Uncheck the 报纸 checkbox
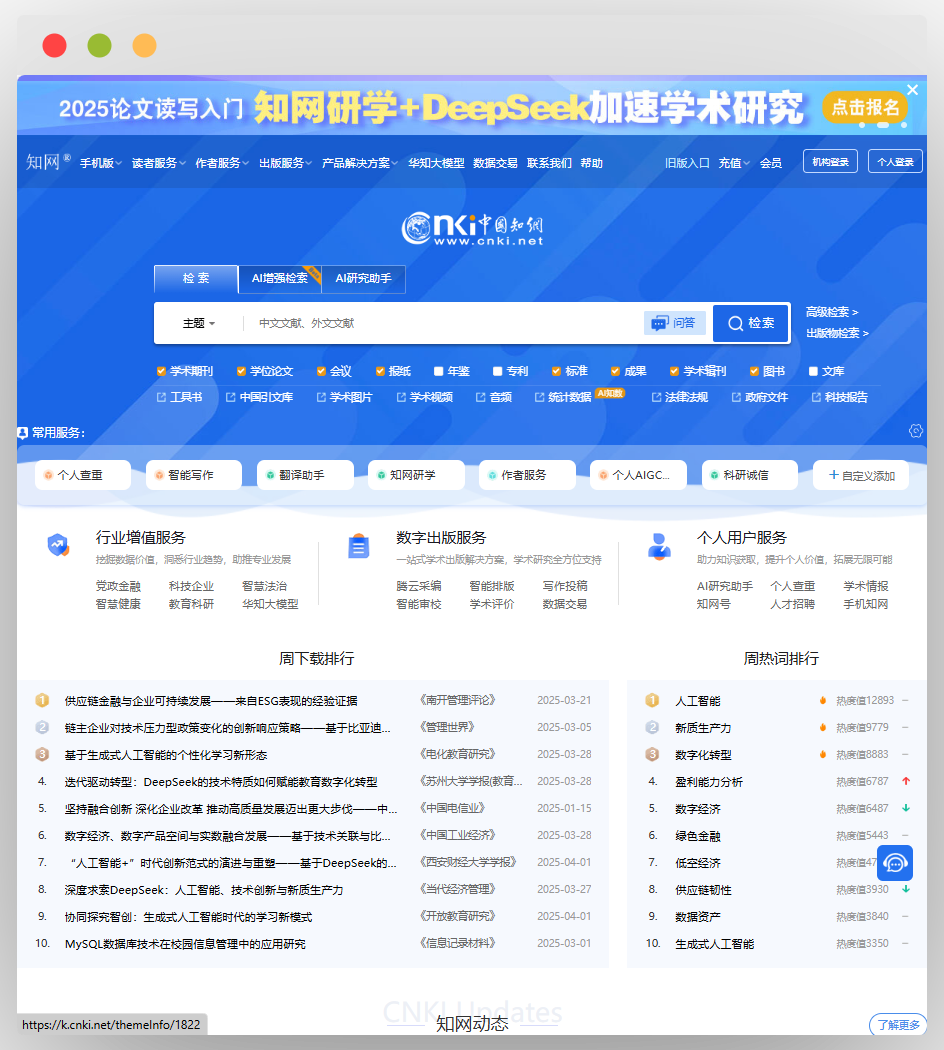The image size is (944, 1050). [x=380, y=371]
